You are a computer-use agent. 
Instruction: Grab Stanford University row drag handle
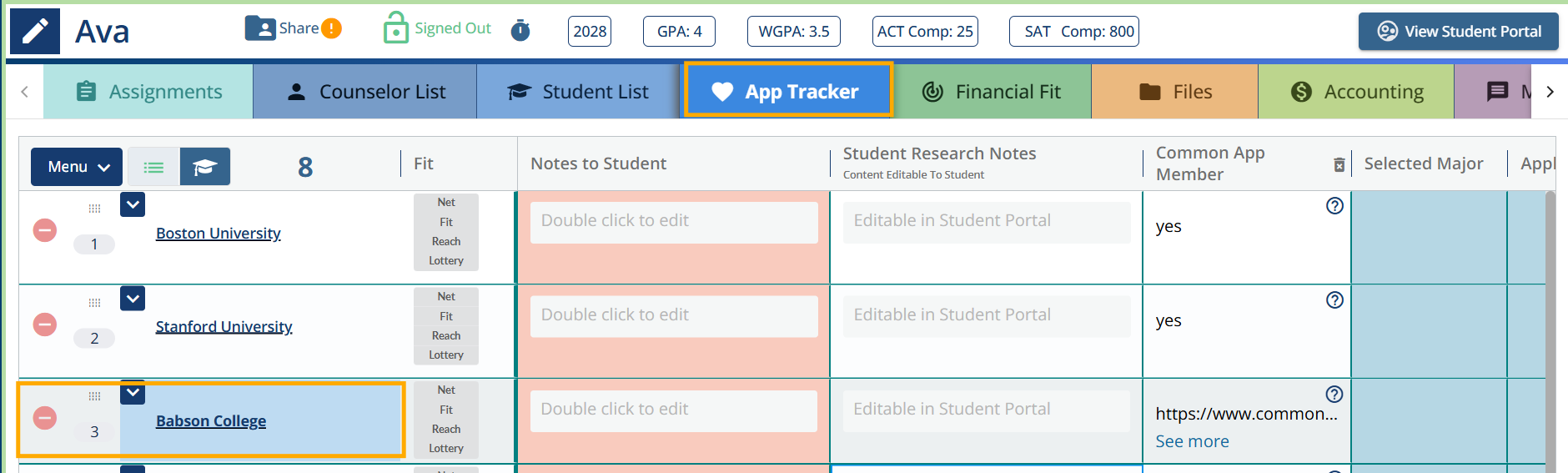click(x=94, y=303)
